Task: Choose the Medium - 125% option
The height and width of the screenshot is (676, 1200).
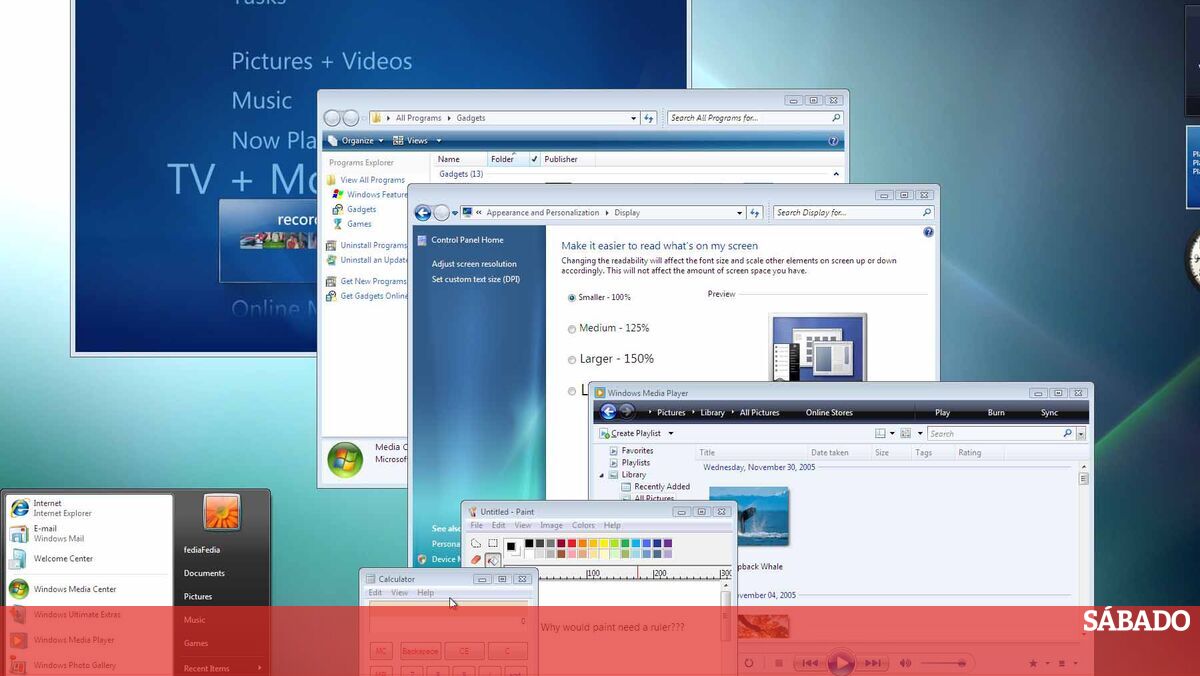Action: coord(572,329)
